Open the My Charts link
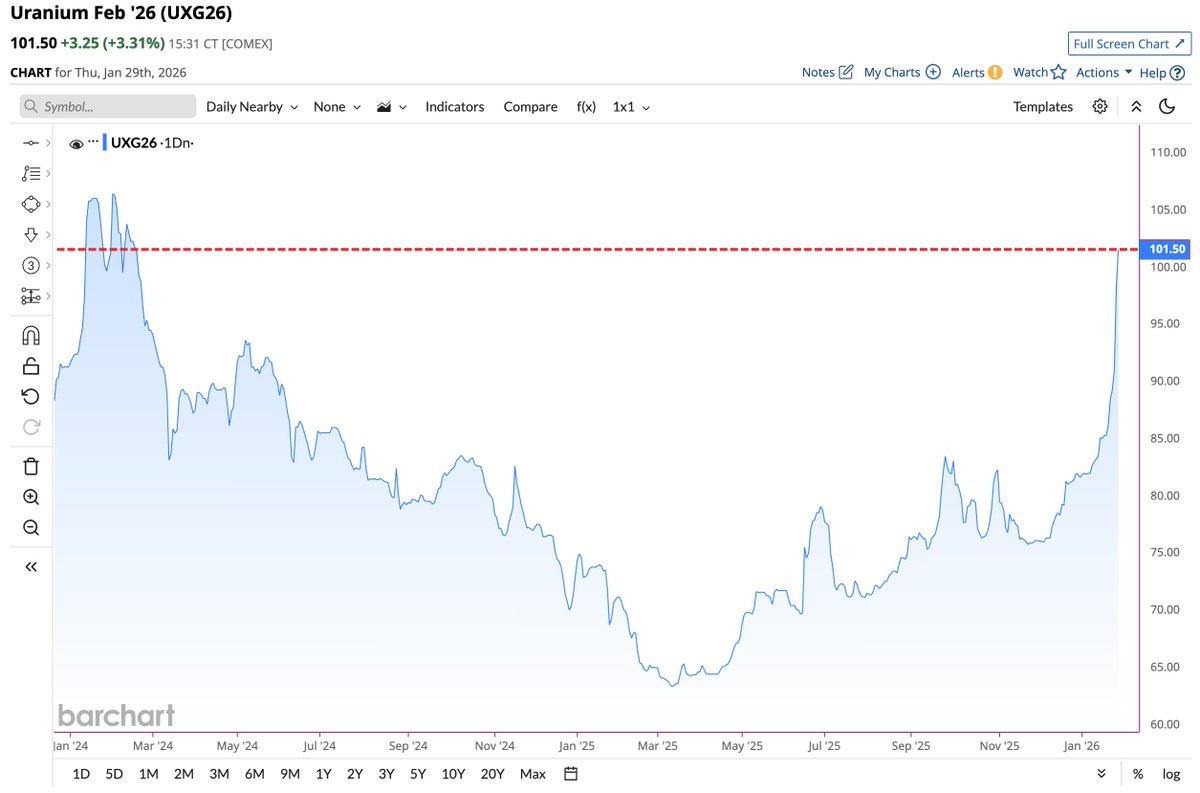The height and width of the screenshot is (793, 1200). tap(893, 71)
